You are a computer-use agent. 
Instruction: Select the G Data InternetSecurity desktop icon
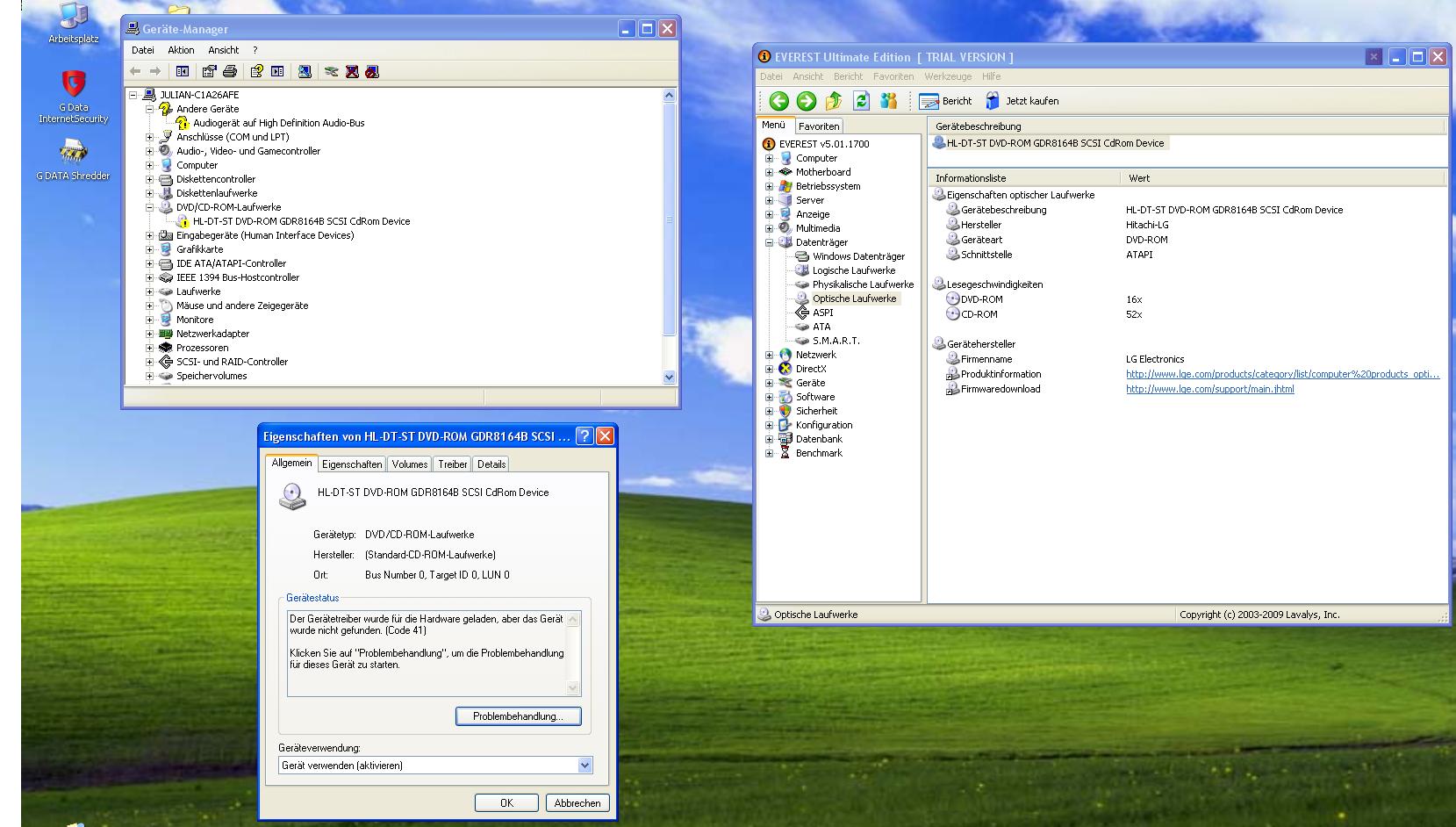point(74,97)
